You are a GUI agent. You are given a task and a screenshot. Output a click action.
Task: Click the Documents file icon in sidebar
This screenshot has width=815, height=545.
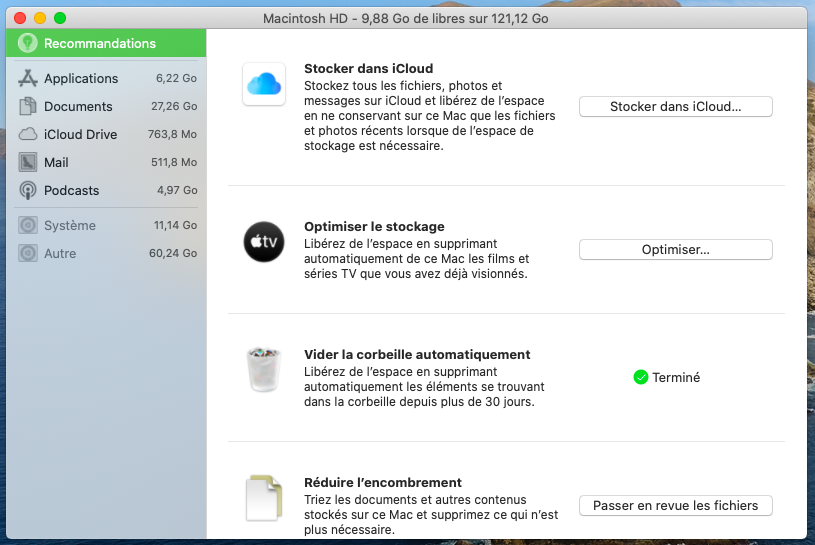click(x=28, y=107)
